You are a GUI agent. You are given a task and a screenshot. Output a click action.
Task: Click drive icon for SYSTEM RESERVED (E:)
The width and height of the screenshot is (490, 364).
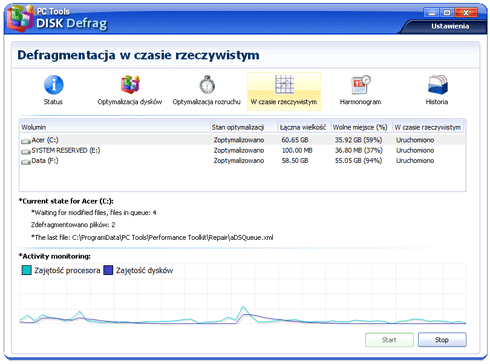(26, 152)
